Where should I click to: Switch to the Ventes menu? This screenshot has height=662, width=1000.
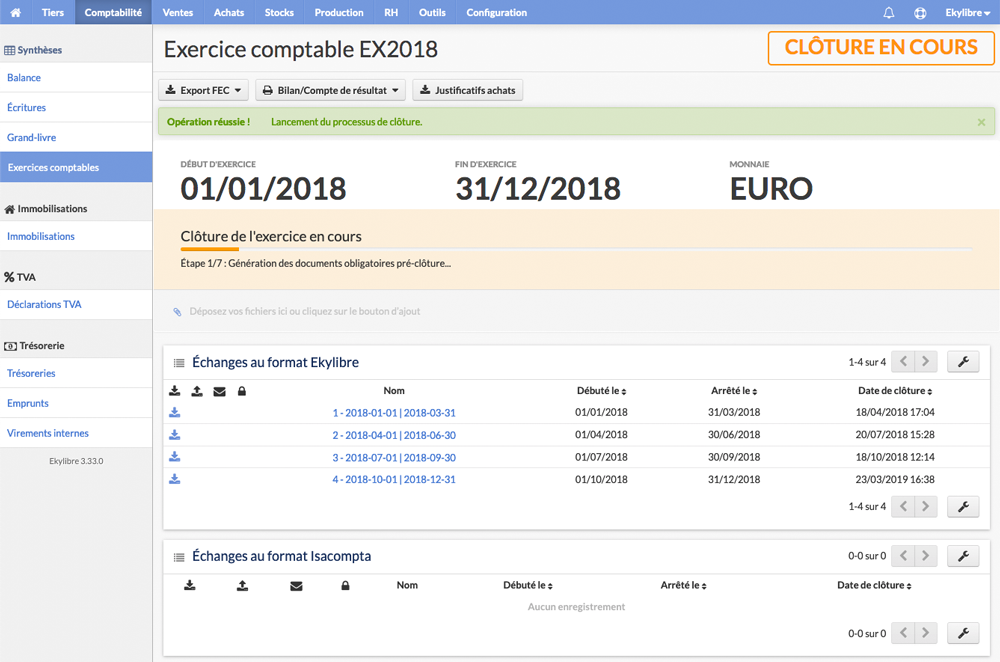click(x=177, y=12)
